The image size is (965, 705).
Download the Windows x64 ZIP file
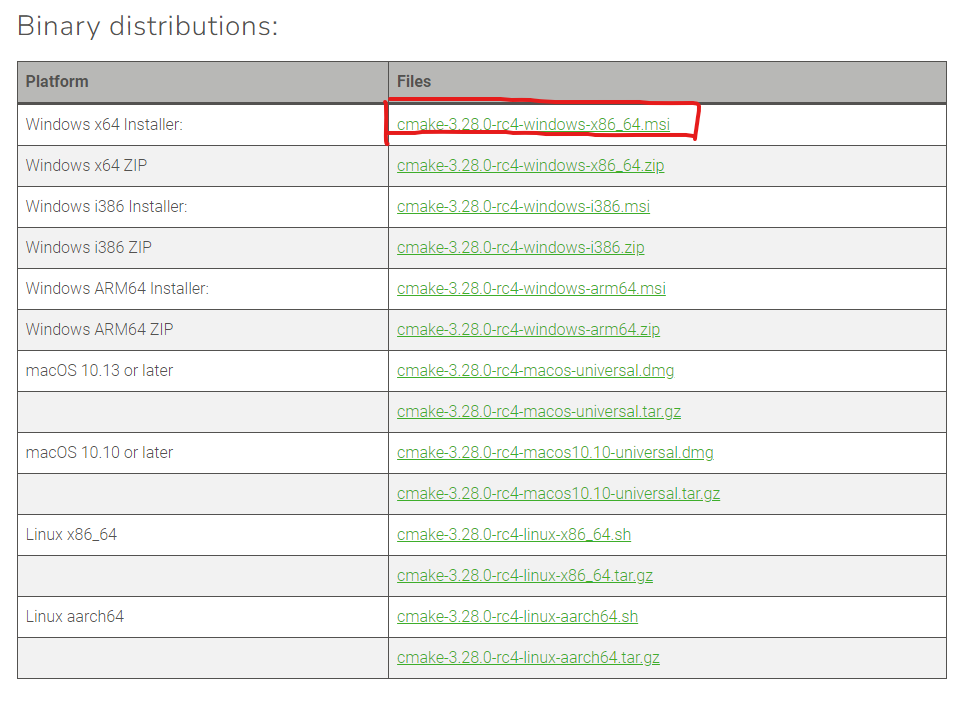click(530, 165)
